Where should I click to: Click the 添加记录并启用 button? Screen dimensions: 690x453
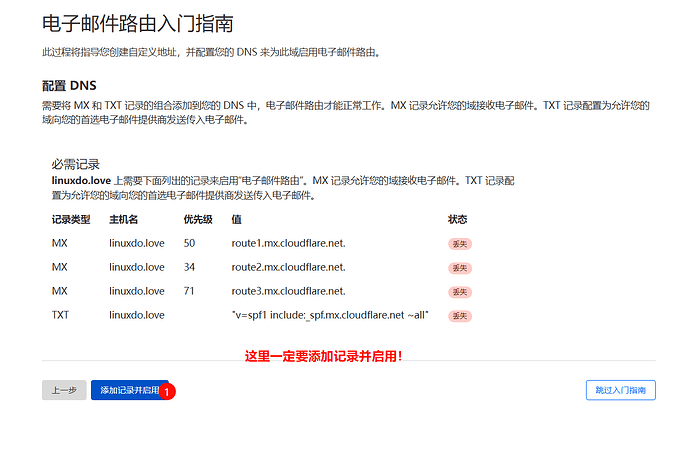[x=129, y=390]
